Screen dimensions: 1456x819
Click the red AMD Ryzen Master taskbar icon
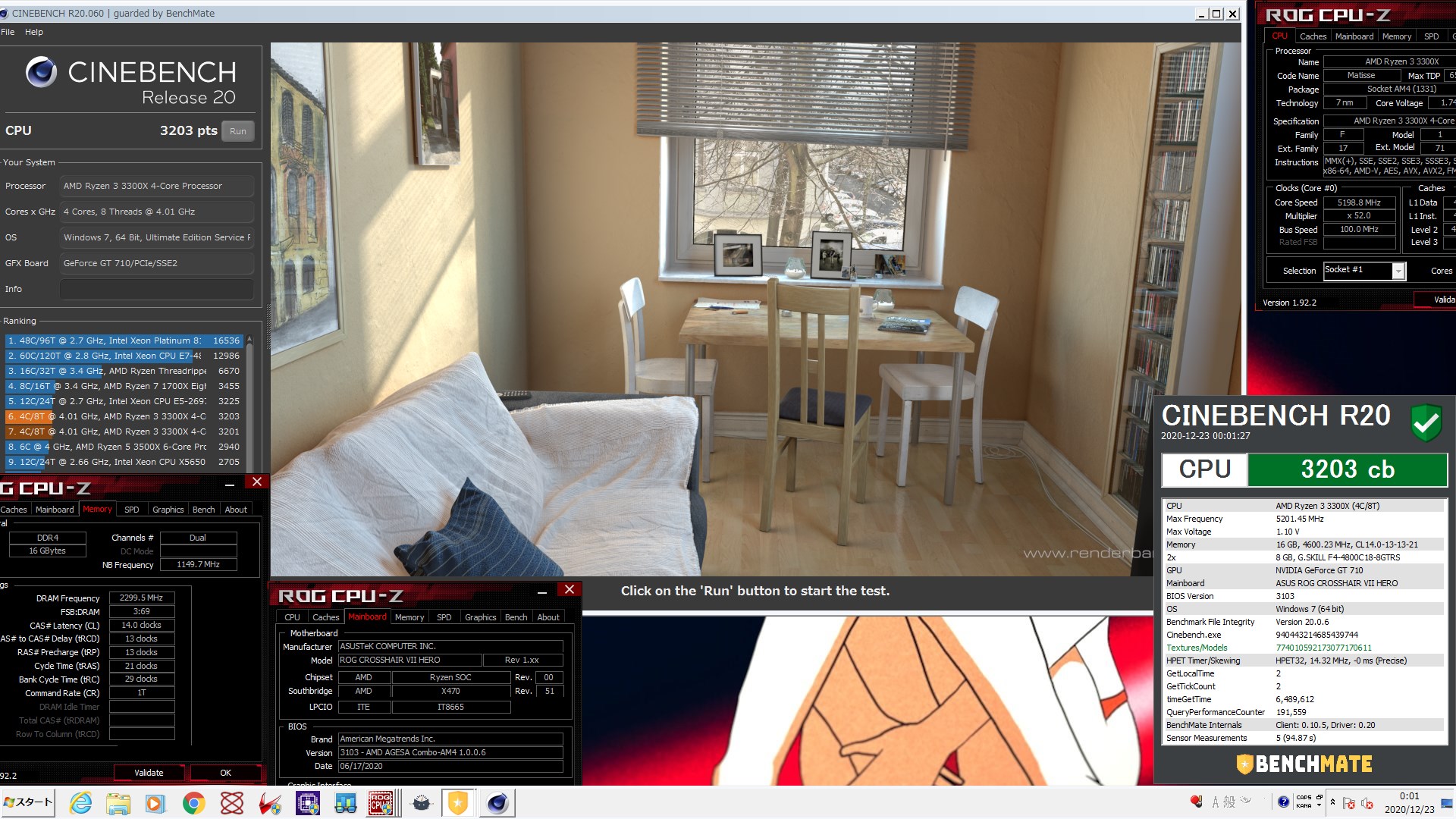pyautogui.click(x=269, y=803)
